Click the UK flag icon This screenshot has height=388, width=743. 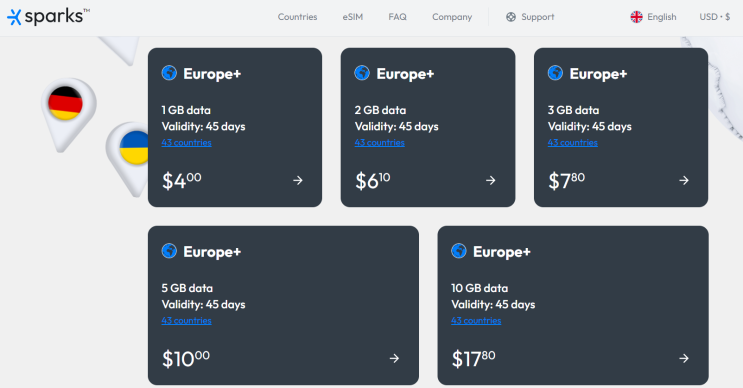pyautogui.click(x=636, y=17)
